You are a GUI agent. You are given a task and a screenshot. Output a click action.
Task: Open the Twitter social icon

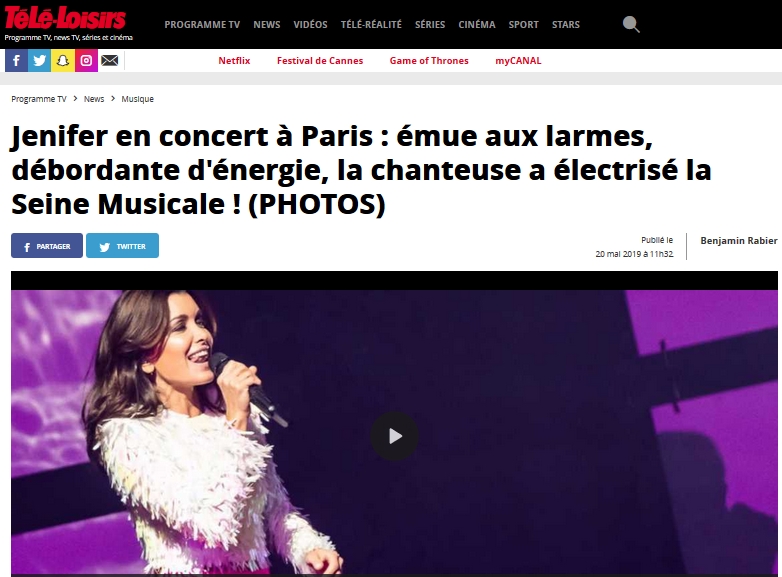coord(39,61)
